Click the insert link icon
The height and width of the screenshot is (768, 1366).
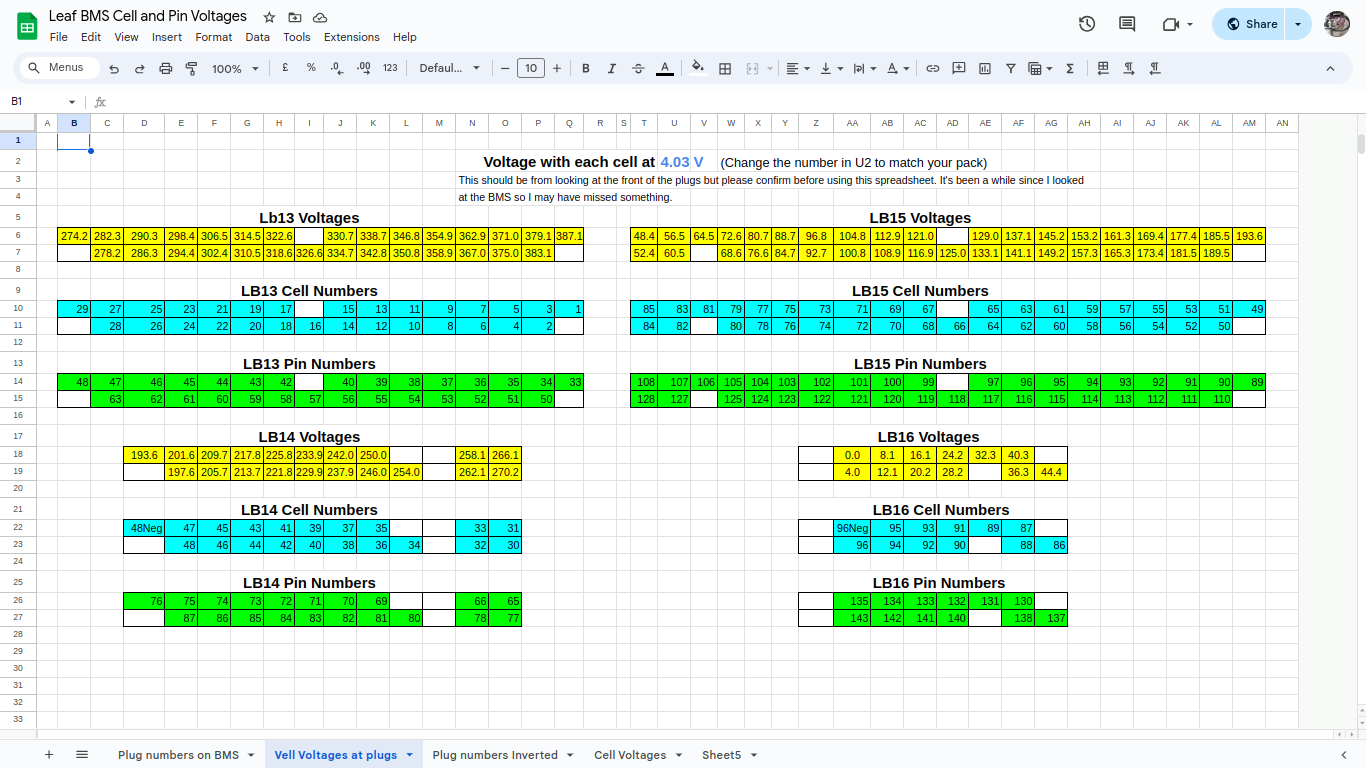click(932, 68)
